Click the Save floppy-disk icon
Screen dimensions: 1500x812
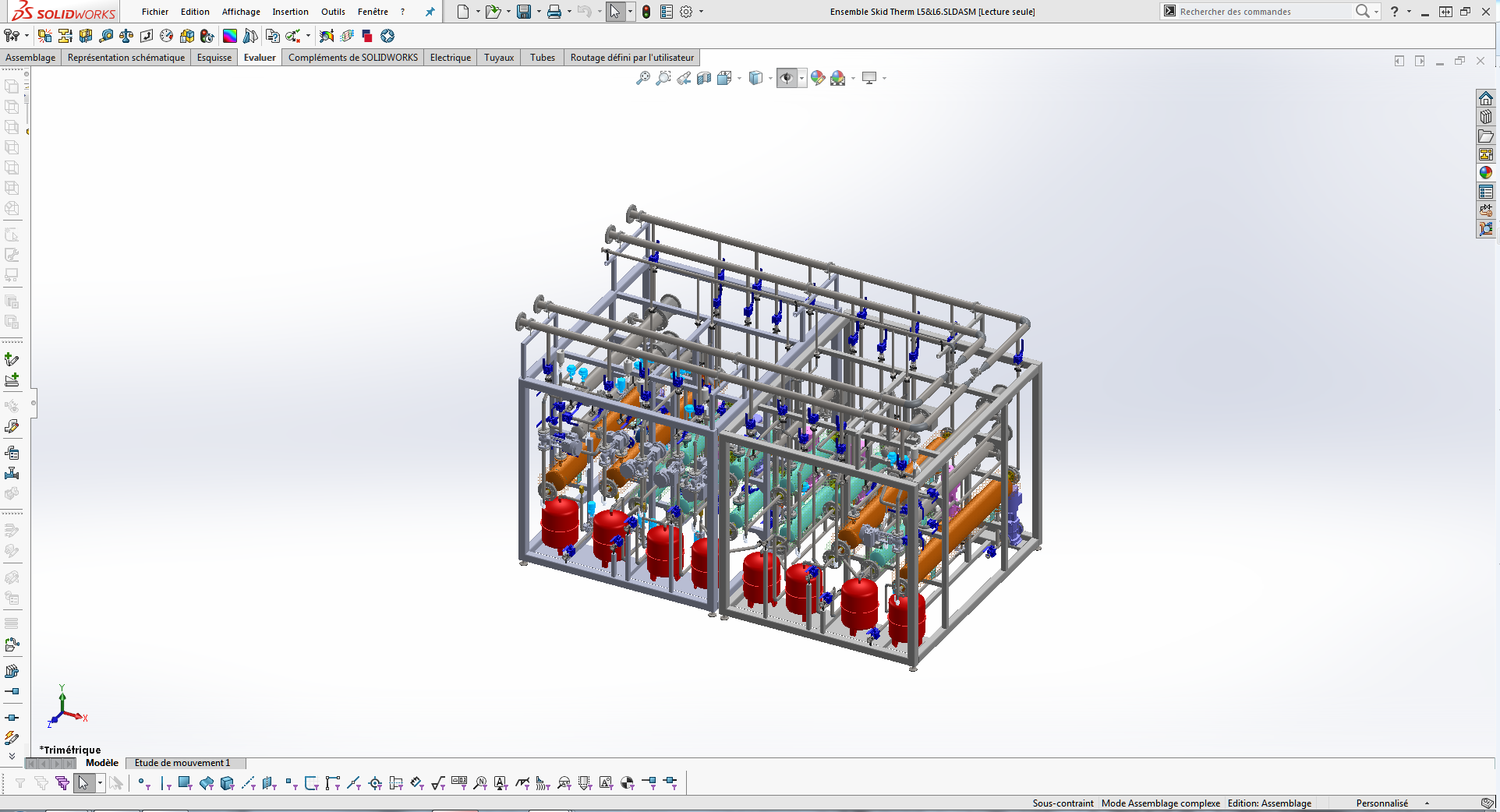(524, 12)
